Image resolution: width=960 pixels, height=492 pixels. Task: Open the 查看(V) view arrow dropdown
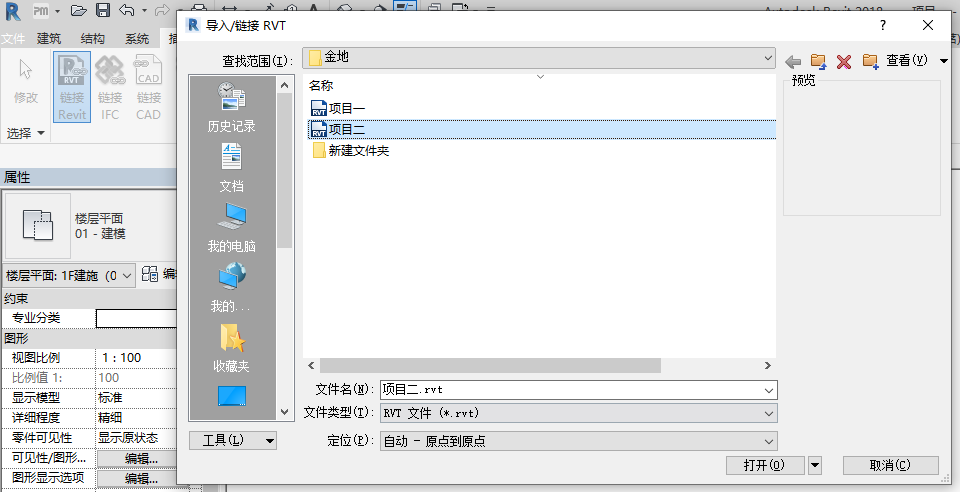tap(943, 61)
